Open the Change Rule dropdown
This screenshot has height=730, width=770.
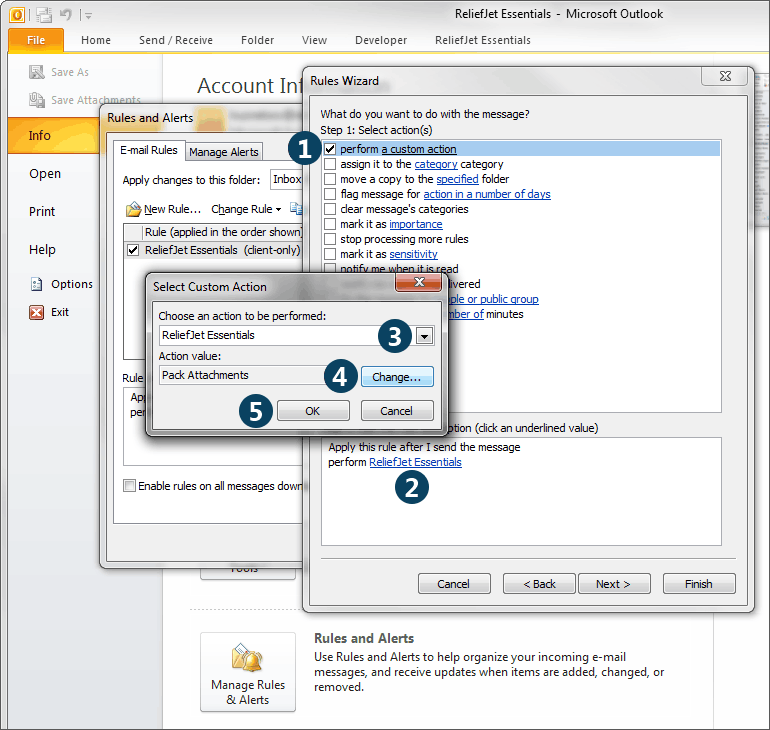click(x=246, y=209)
